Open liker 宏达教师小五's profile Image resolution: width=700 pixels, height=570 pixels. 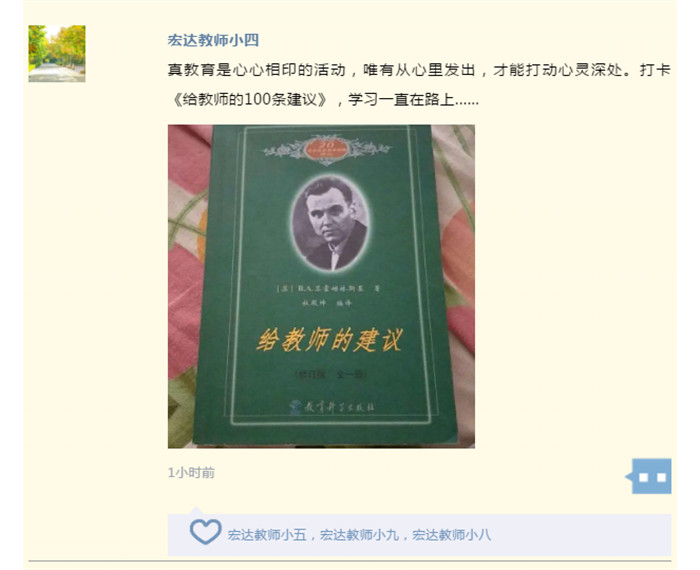tap(267, 535)
